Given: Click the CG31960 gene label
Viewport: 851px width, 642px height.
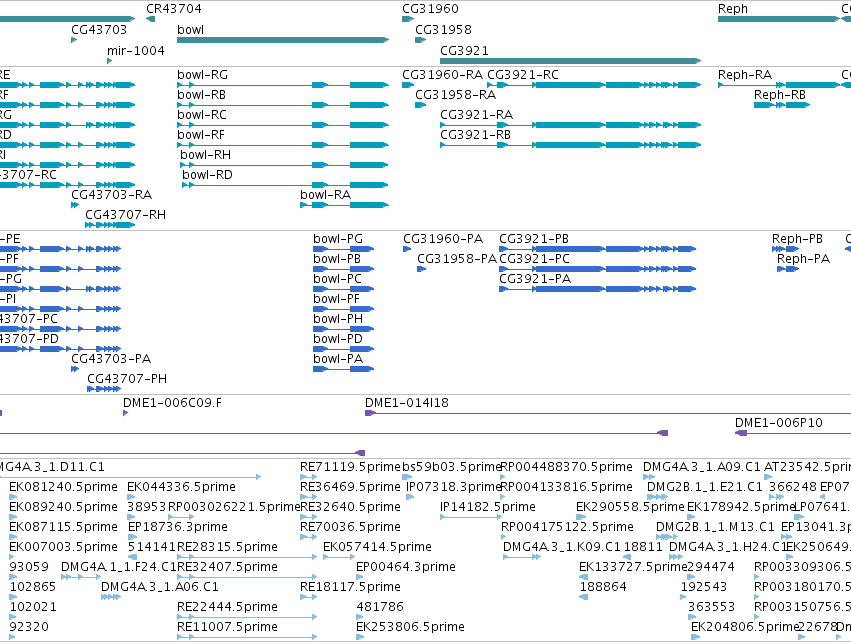Looking at the screenshot, I should coord(430,9).
